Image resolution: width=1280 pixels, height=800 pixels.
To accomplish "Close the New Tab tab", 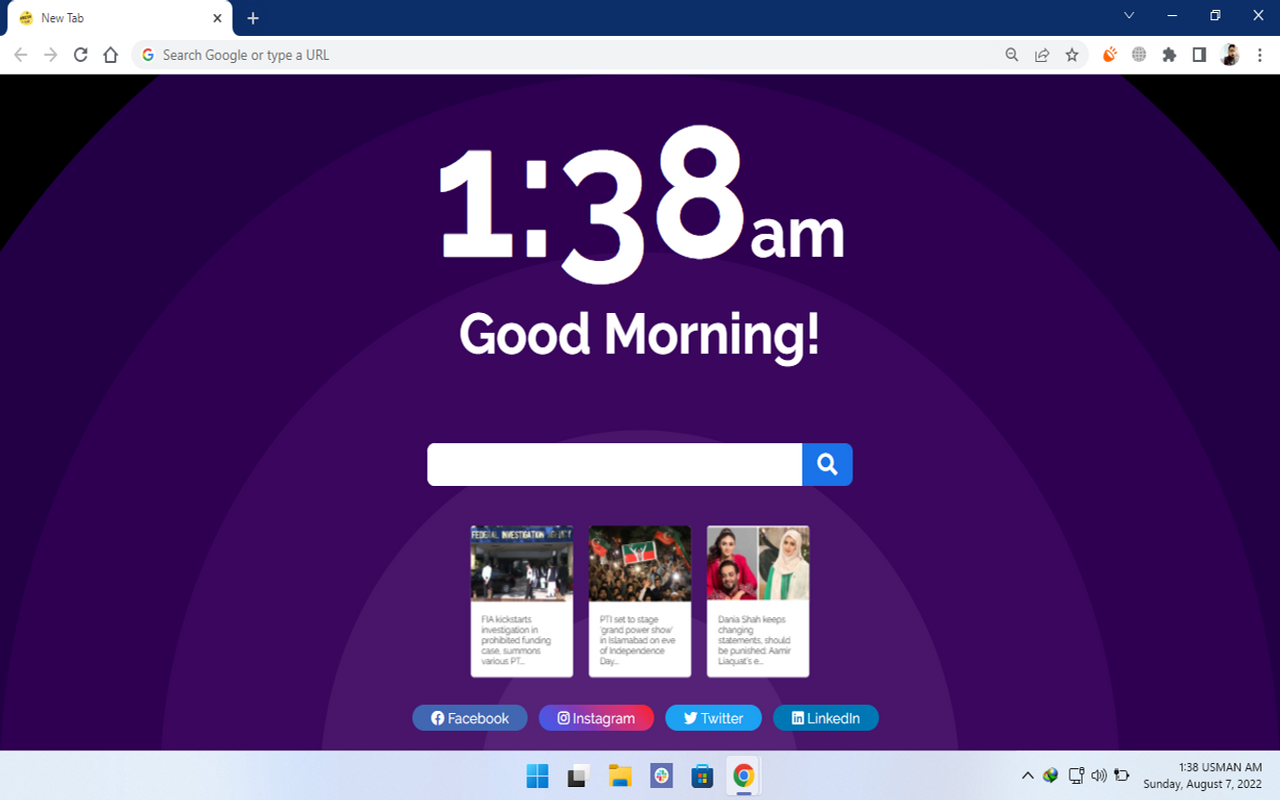I will [217, 18].
